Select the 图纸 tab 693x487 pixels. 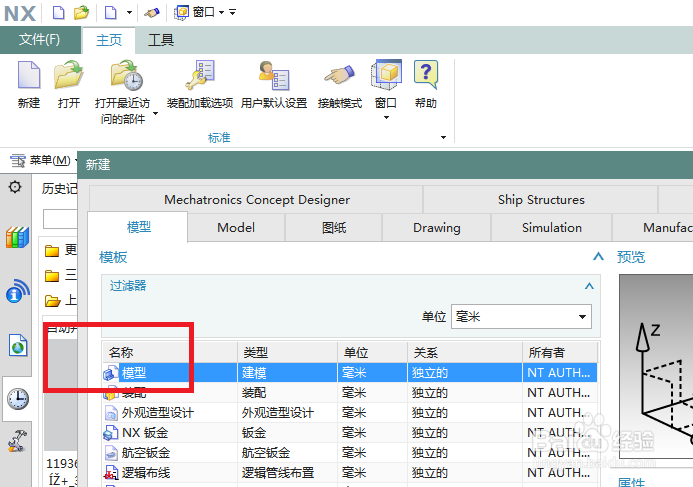334,228
